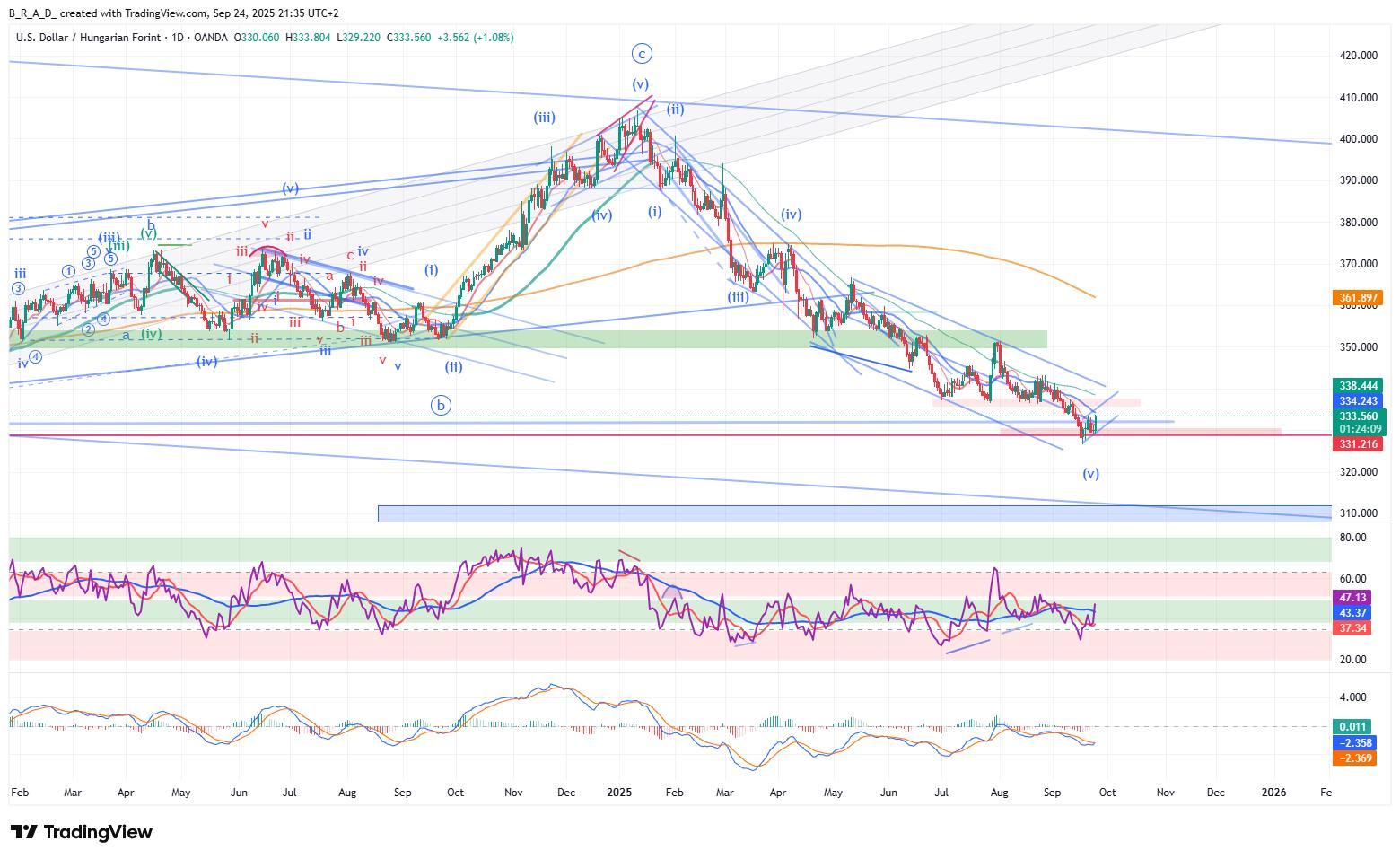Select the (v) wave label below latest candles
Viewport: 1400px width, 859px height.
click(x=1090, y=474)
